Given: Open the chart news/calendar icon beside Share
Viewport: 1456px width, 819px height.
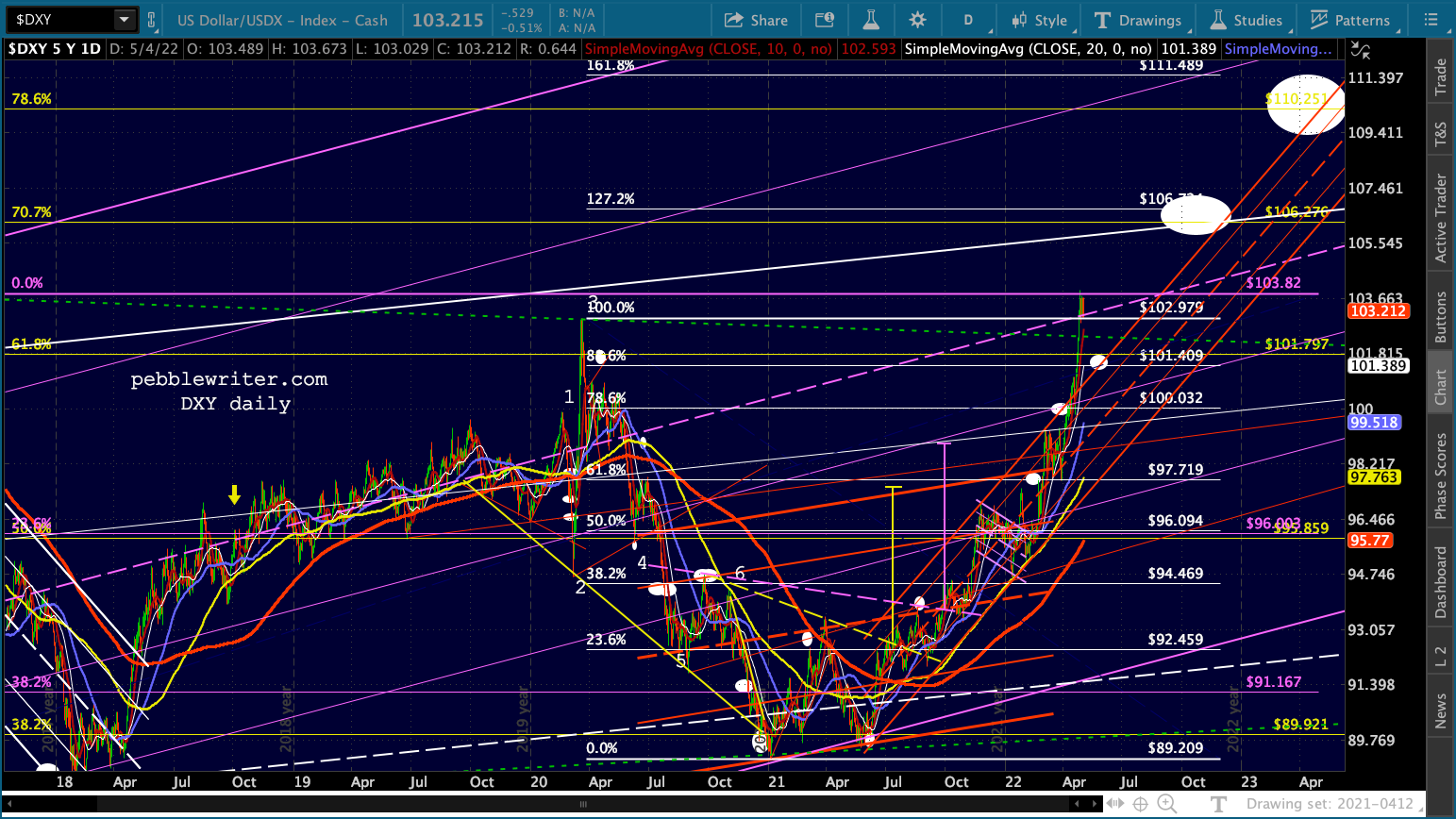Looking at the screenshot, I should 824,20.
